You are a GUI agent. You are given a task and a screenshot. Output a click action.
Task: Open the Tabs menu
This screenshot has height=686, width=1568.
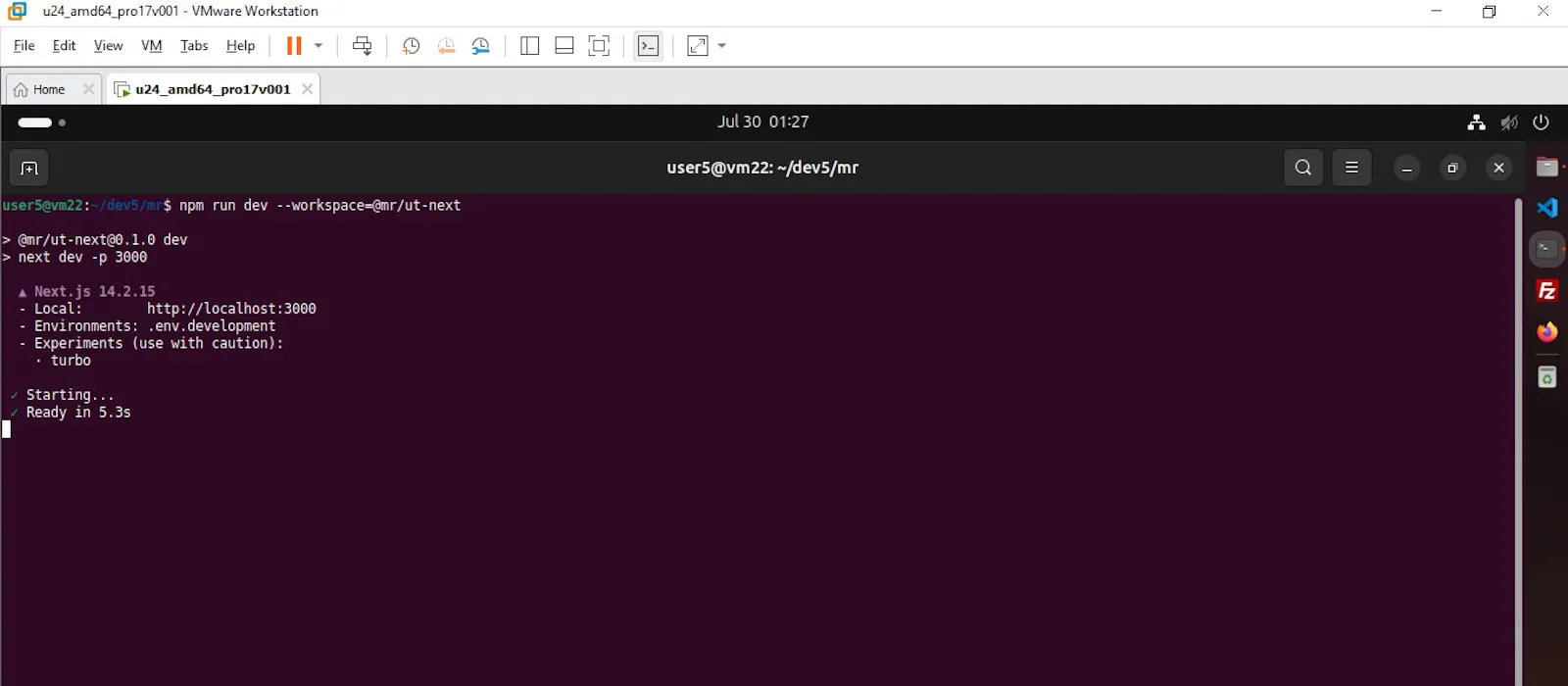pos(194,46)
